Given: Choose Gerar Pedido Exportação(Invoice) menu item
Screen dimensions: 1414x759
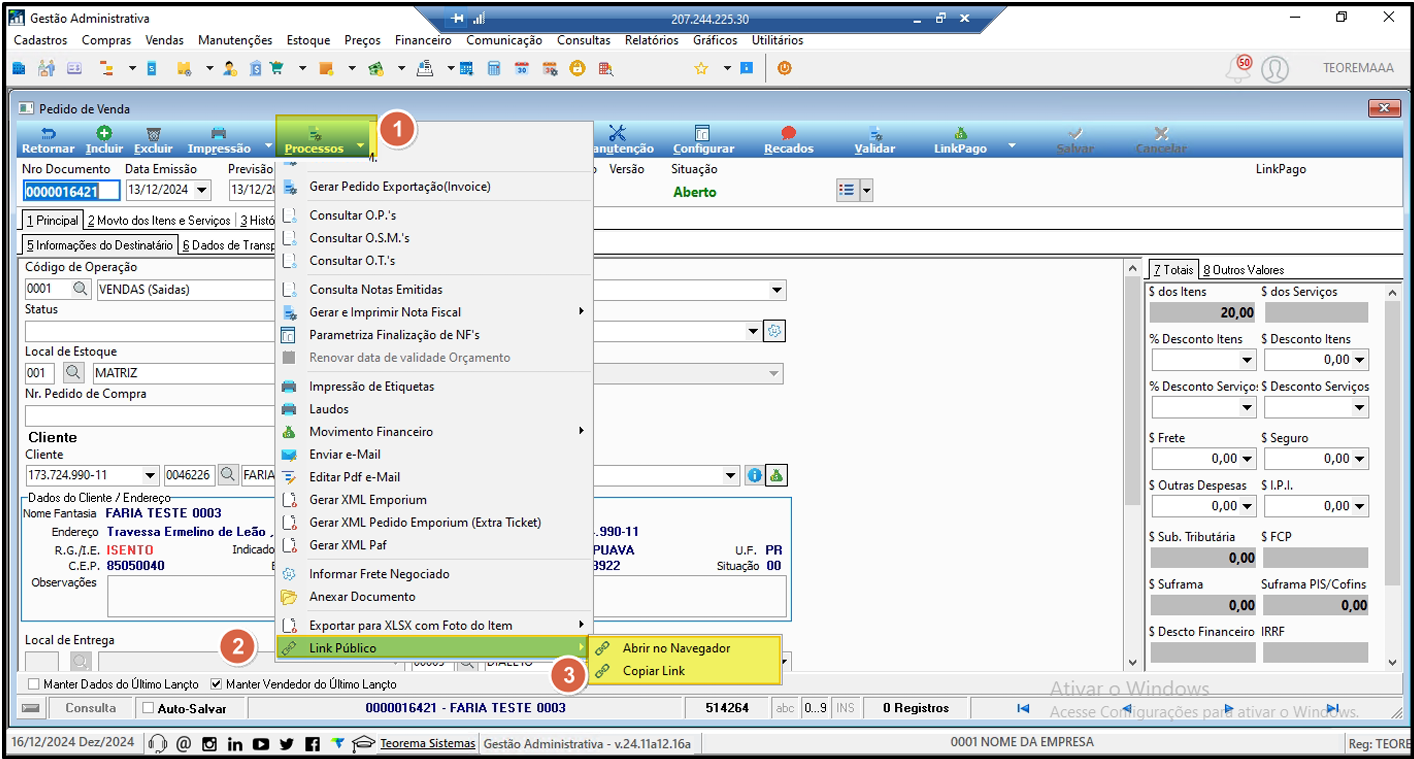Looking at the screenshot, I should tap(434, 186).
